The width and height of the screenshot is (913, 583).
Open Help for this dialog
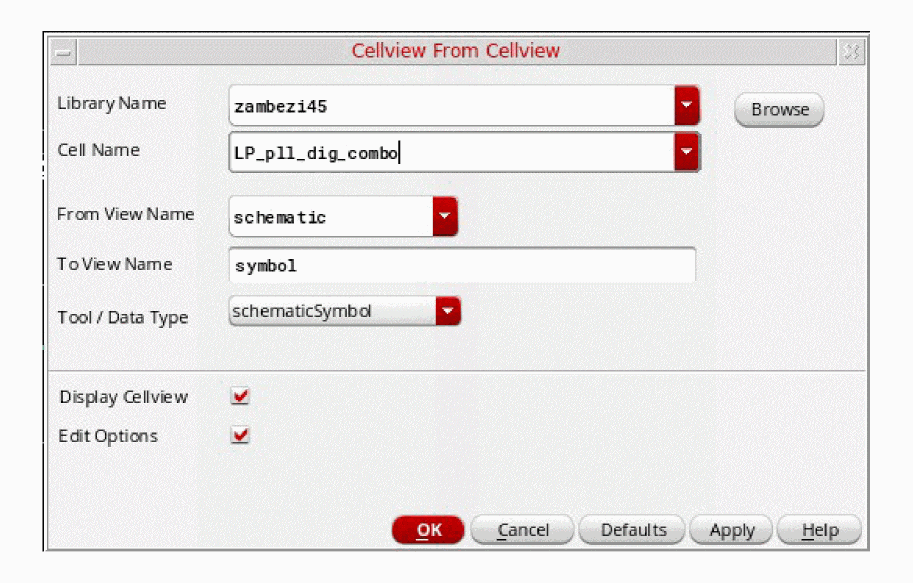[819, 530]
